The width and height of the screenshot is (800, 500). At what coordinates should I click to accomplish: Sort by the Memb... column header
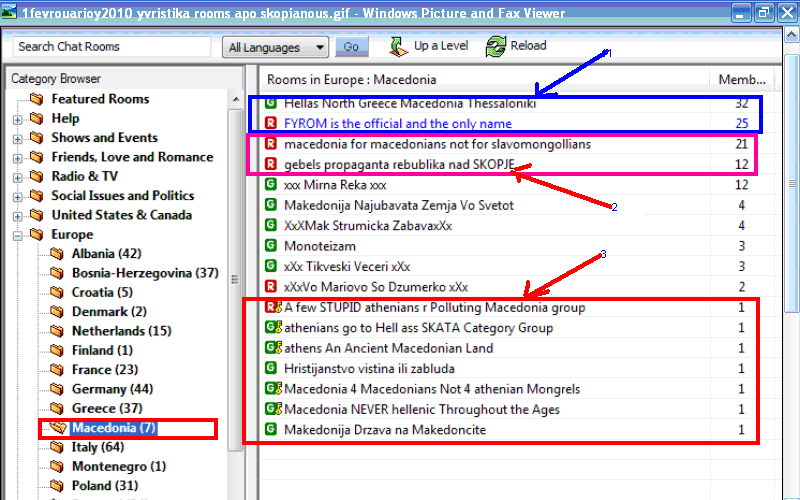pyautogui.click(x=742, y=80)
